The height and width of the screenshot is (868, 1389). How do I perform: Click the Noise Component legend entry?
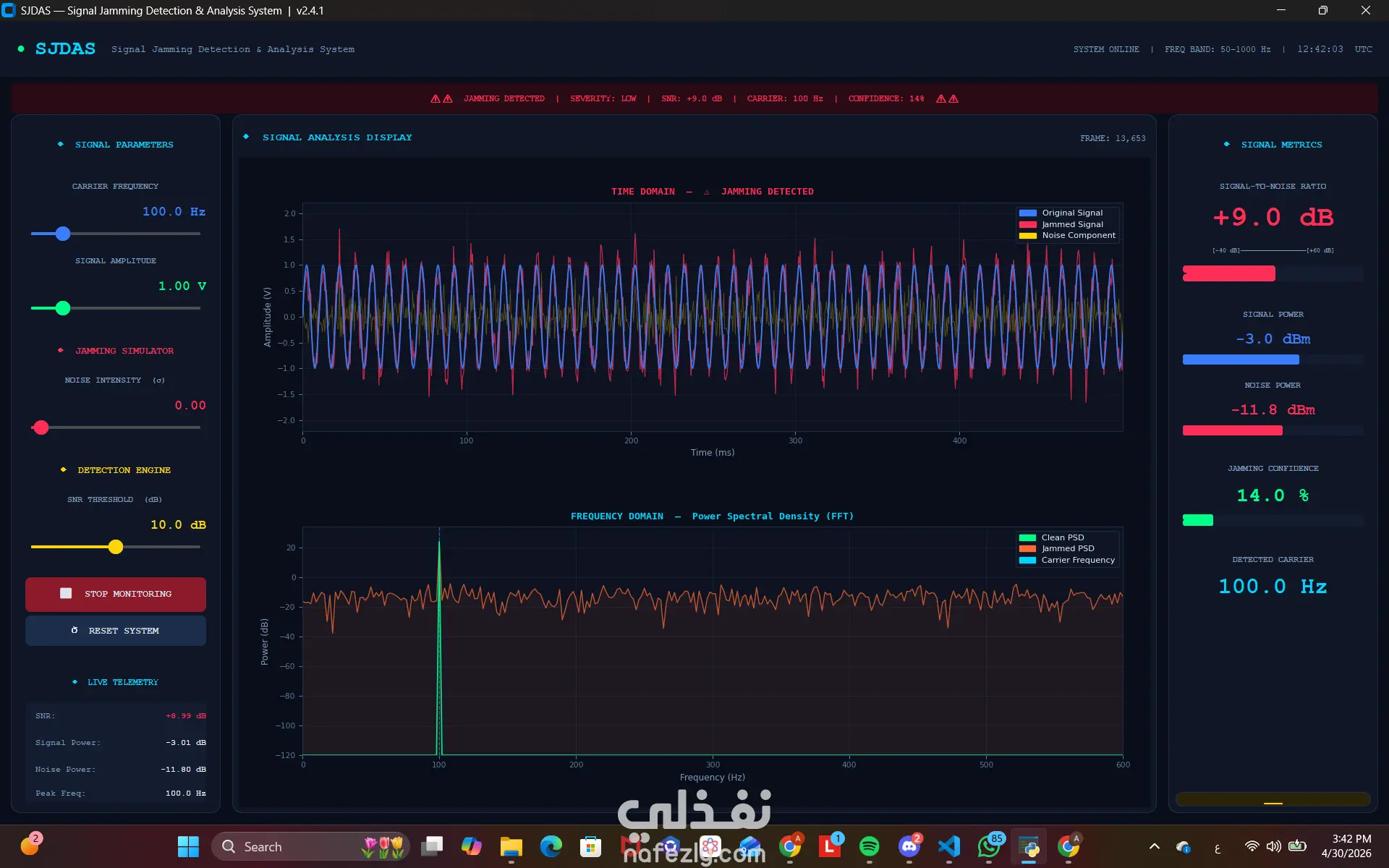point(1068,235)
